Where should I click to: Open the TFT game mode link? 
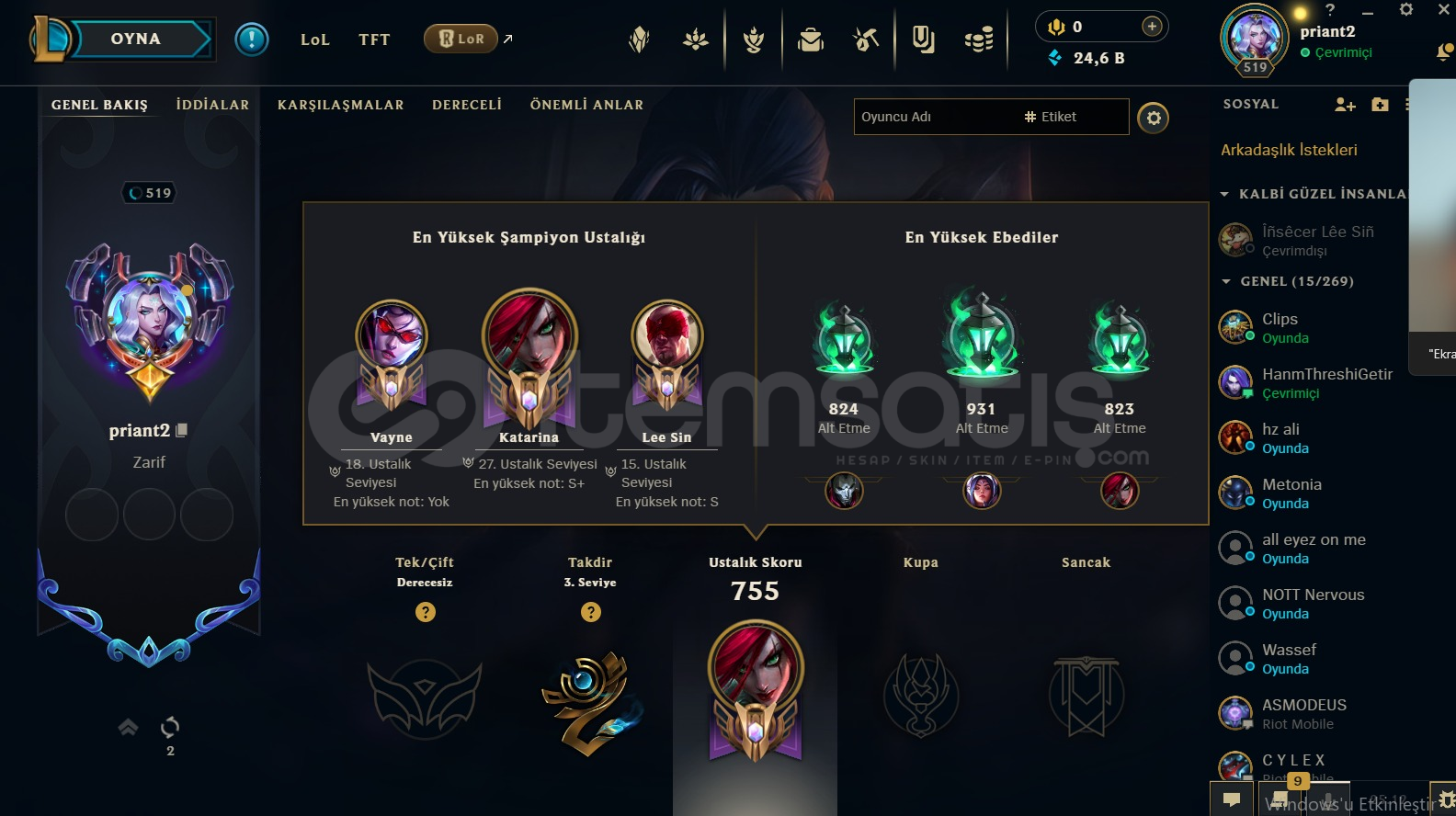pos(374,40)
